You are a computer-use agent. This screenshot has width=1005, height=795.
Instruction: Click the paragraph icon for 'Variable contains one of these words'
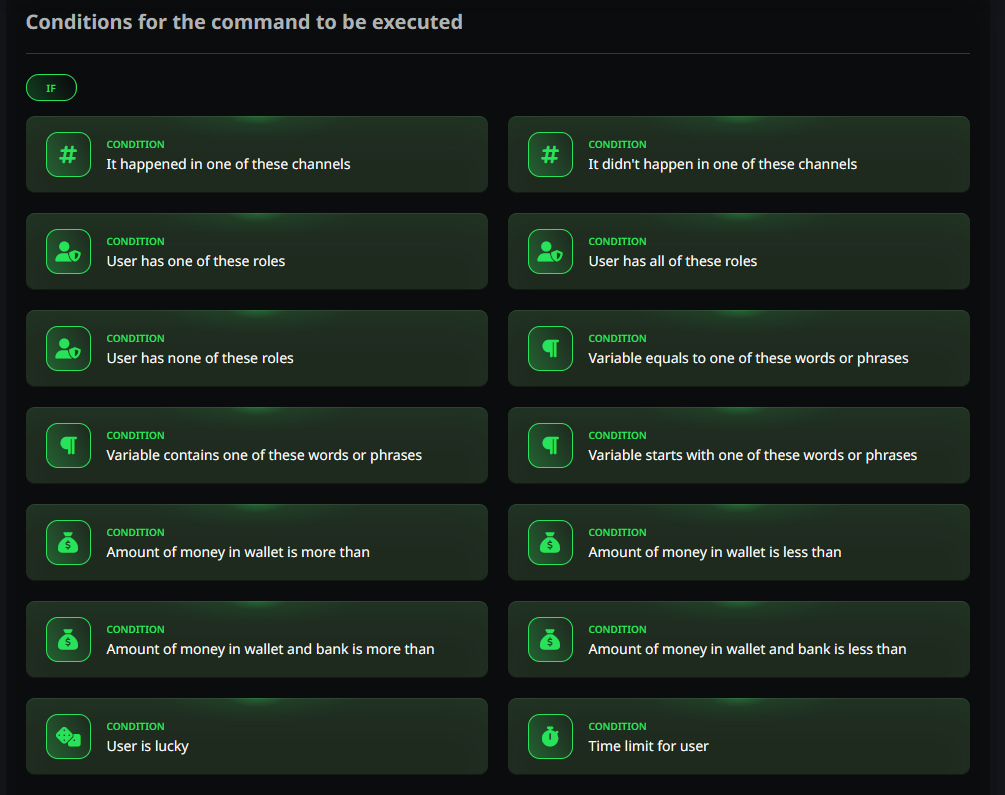click(x=69, y=446)
